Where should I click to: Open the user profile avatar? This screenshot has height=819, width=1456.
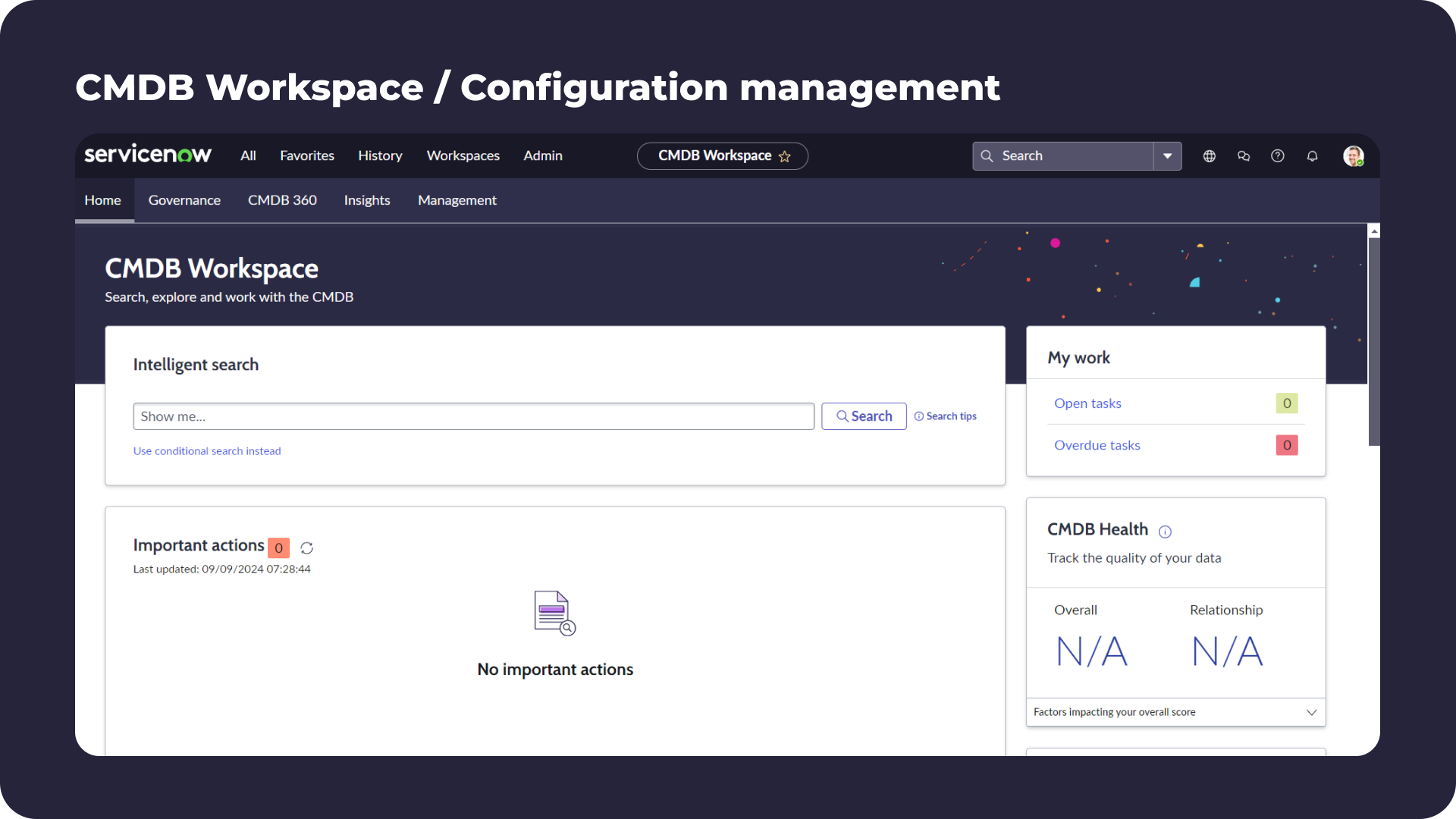coord(1354,155)
